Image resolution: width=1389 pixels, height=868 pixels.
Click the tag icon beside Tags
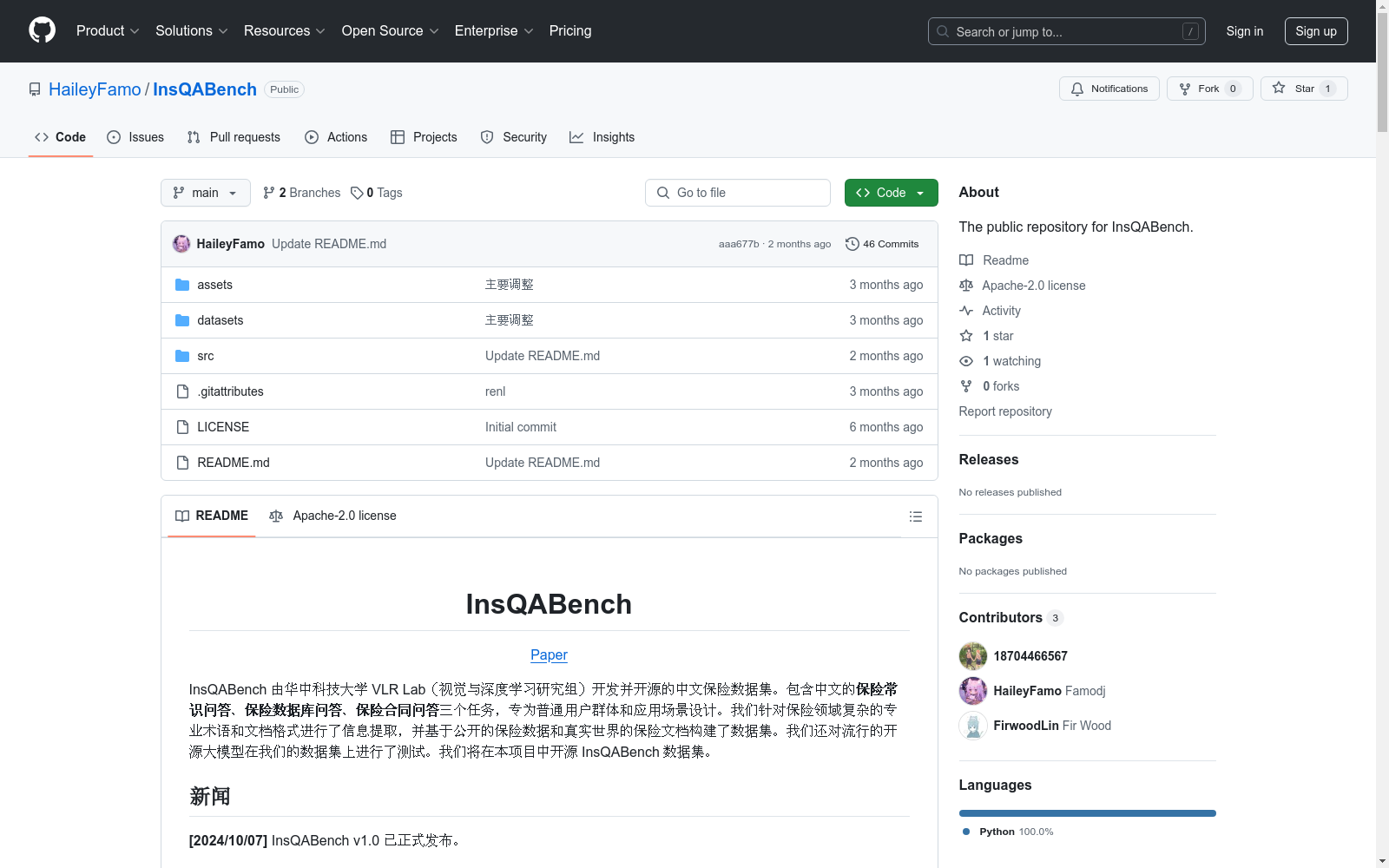357,193
